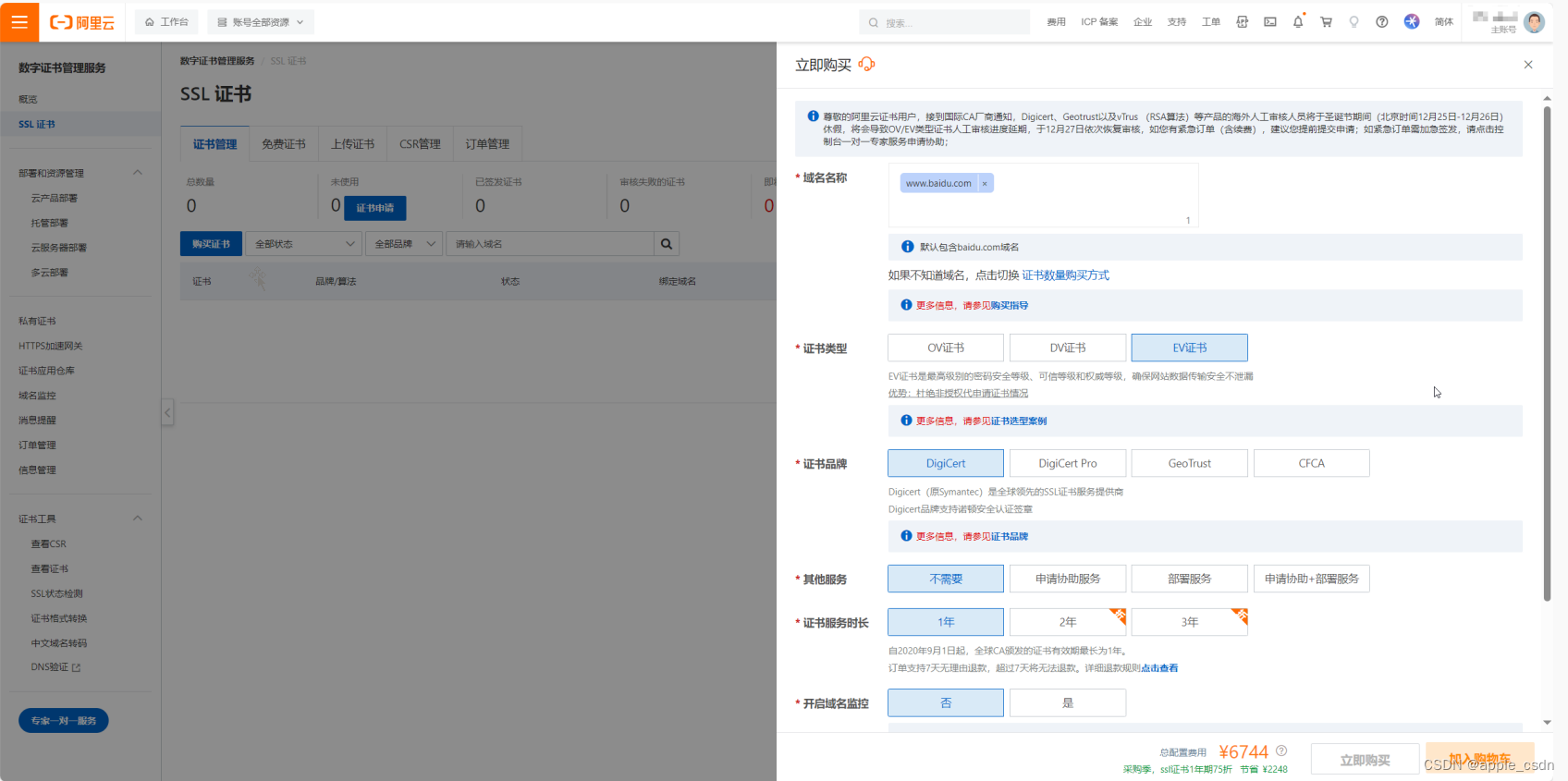
Task: Select OV证书 certificate type
Action: (946, 348)
